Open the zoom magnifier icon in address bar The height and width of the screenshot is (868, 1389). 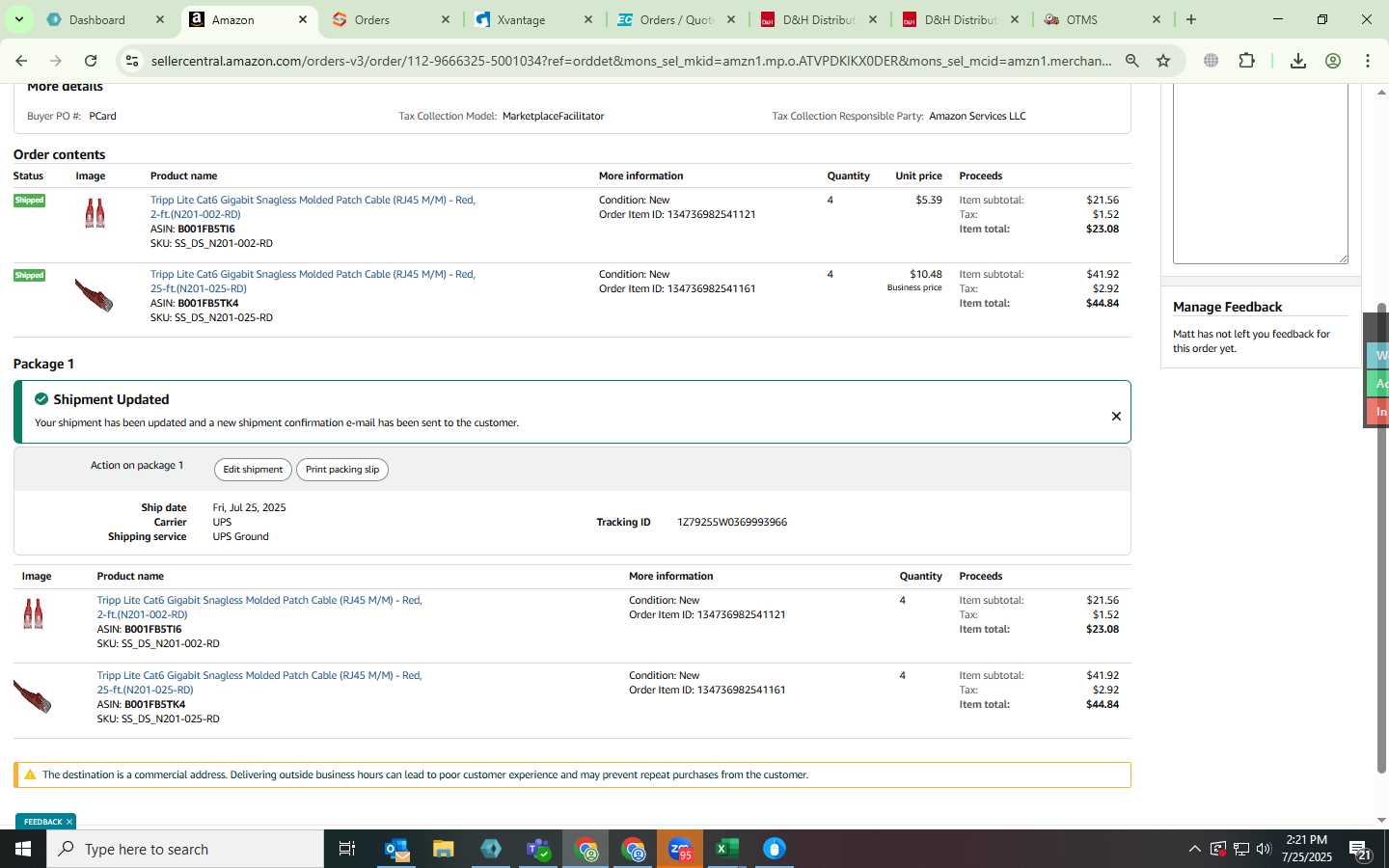[x=1132, y=61]
